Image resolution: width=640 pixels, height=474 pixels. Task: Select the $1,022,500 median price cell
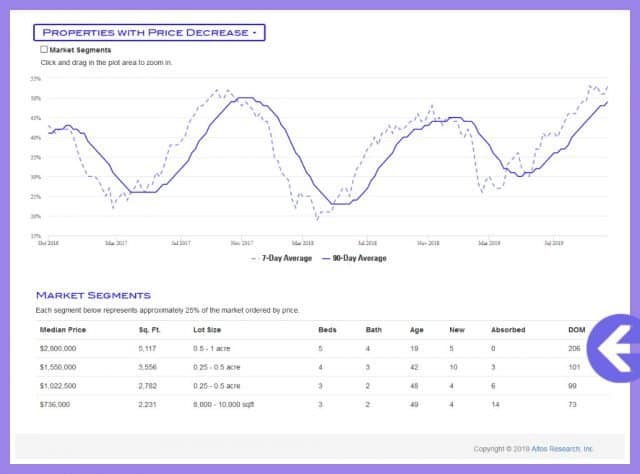(58, 386)
